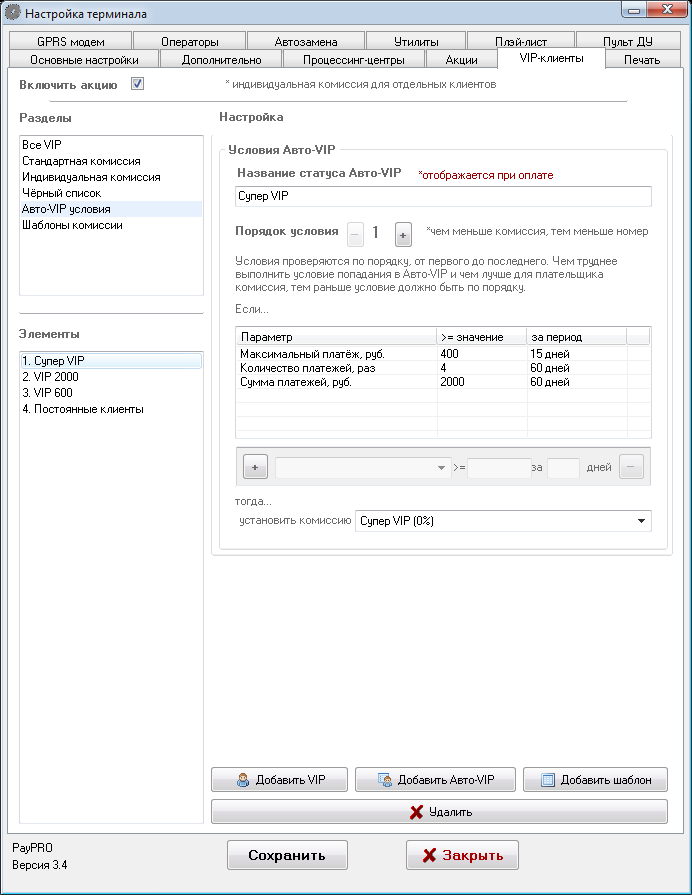Viewport: 692px width, 895px height.
Task: Switch to the GPRS модем tab
Action: tap(71, 42)
